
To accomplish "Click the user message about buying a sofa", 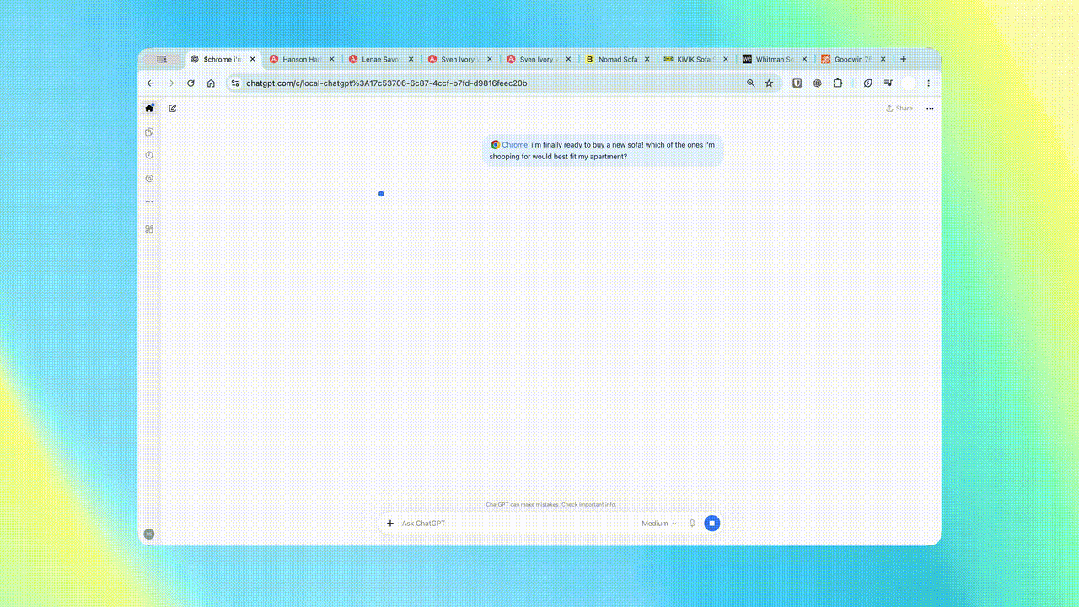I will point(602,151).
